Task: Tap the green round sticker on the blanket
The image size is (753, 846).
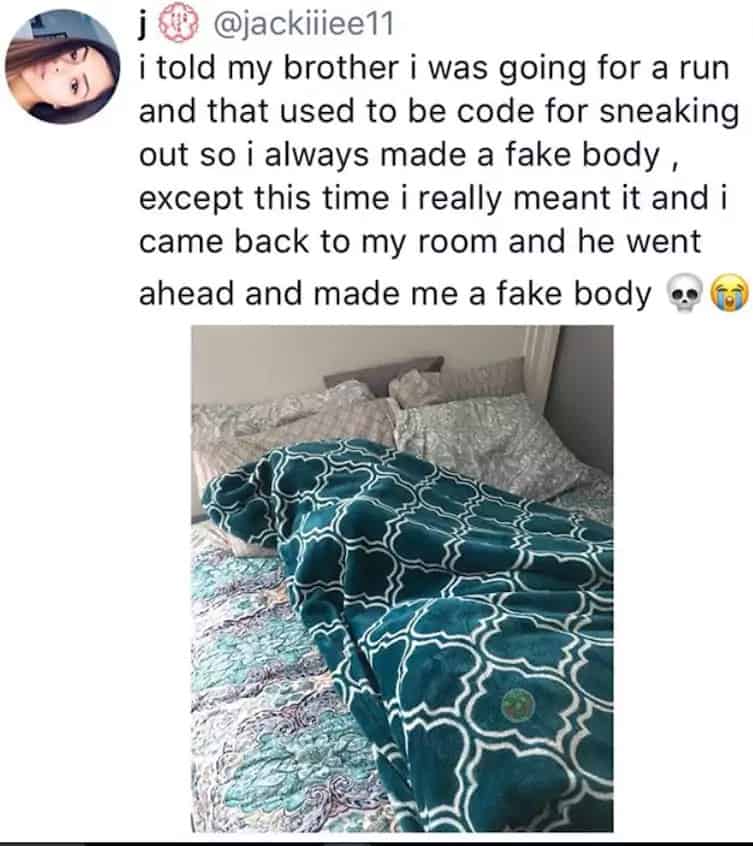Action: [x=518, y=705]
